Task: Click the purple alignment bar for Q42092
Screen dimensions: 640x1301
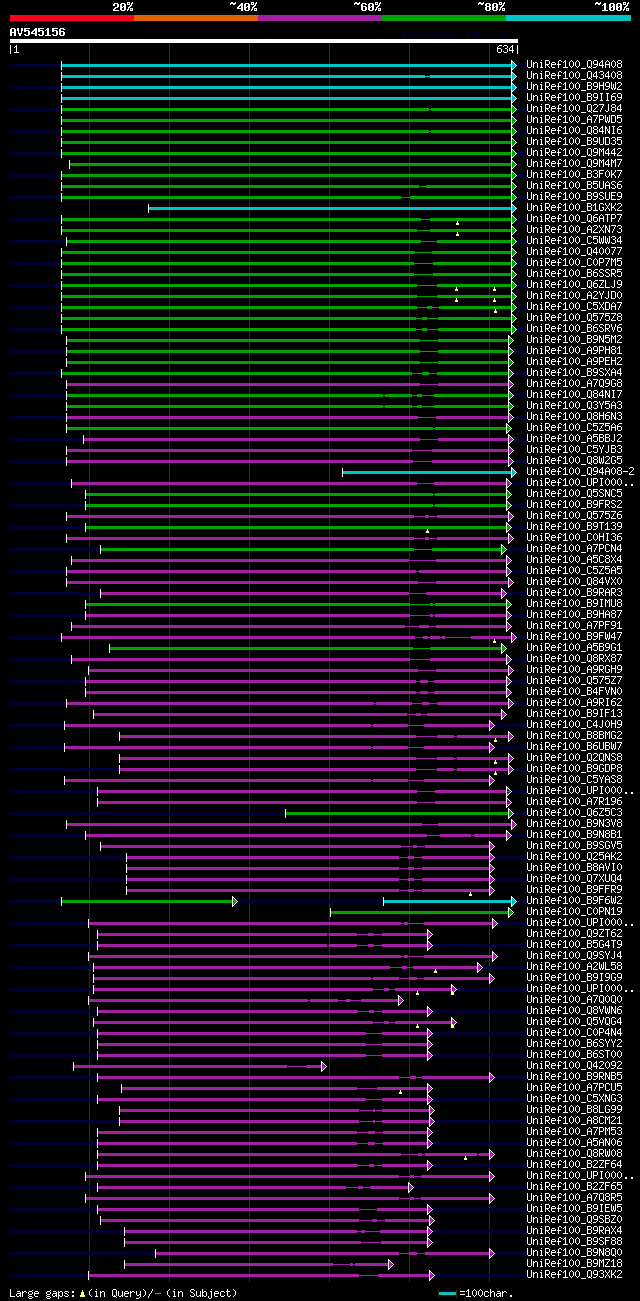Action: pyautogui.click(x=199, y=1066)
